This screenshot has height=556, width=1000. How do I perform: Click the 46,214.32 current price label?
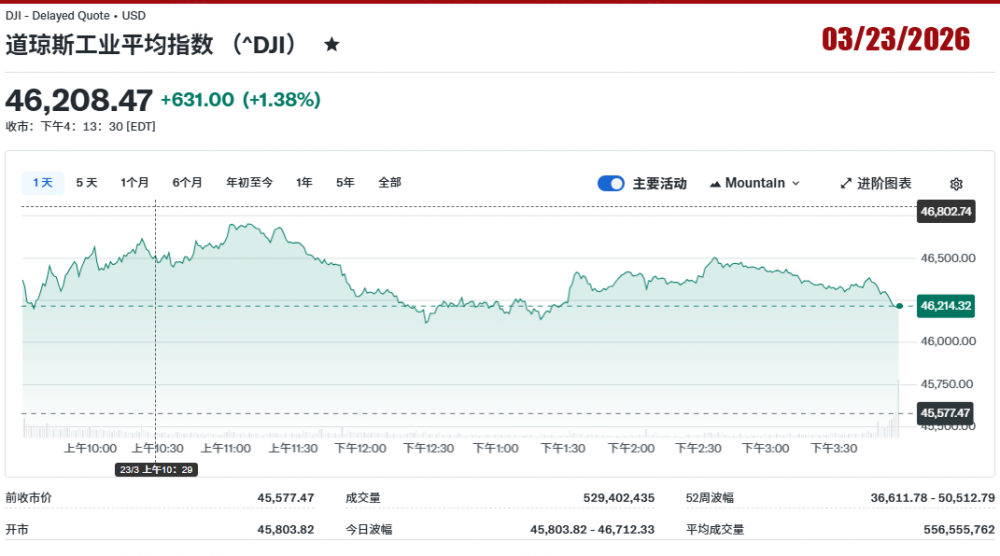[x=945, y=306]
